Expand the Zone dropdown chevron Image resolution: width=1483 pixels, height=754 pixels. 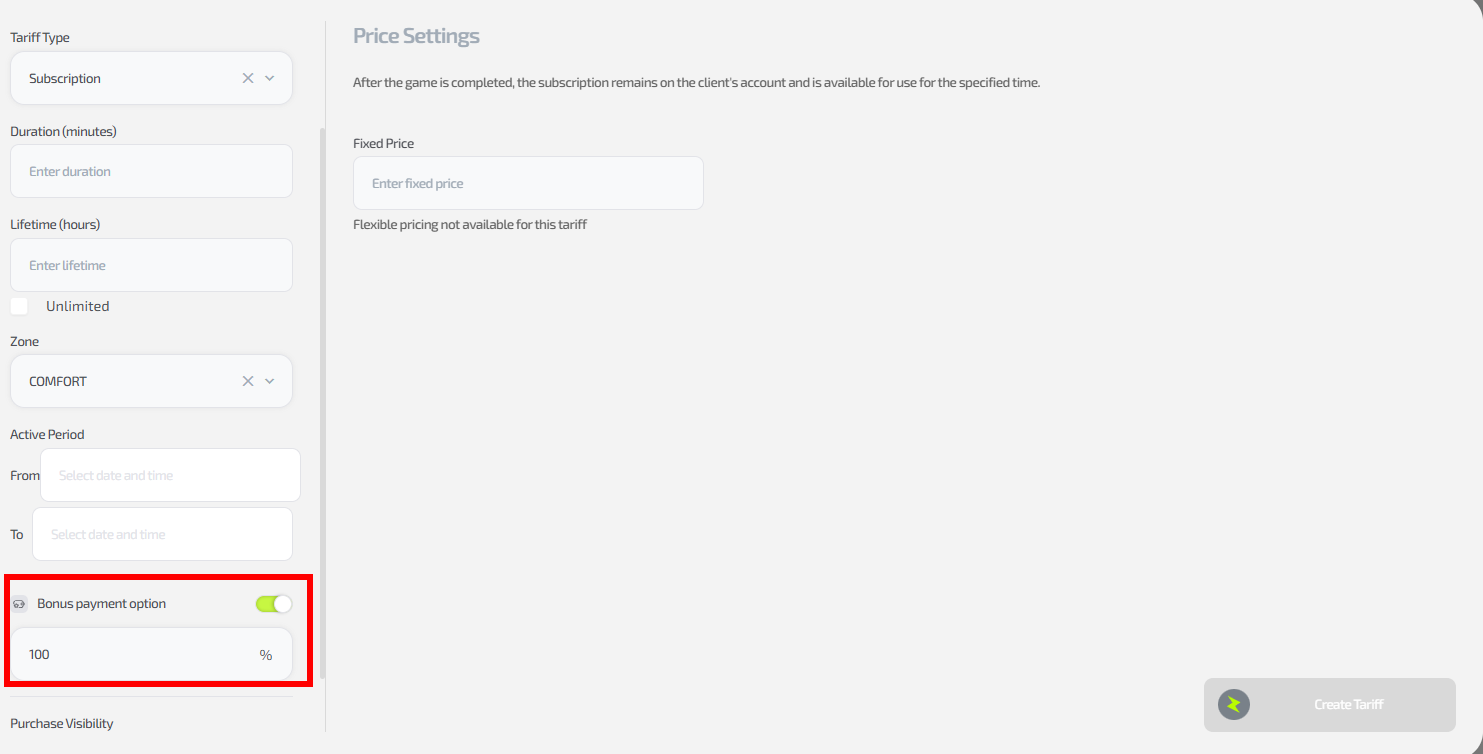270,381
